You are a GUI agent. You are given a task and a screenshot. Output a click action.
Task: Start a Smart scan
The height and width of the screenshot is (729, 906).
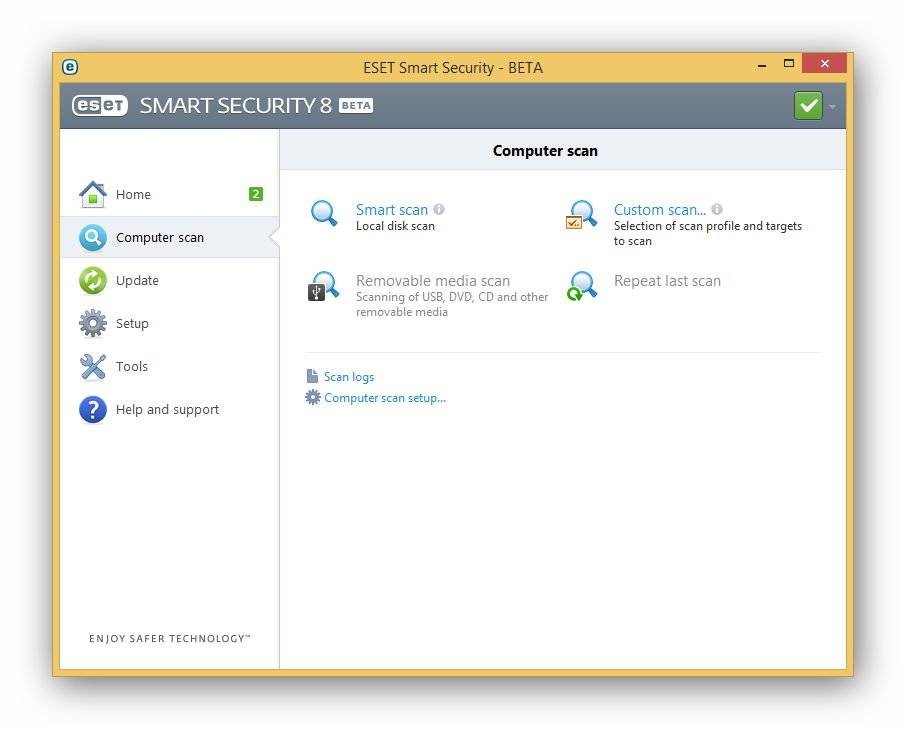point(392,209)
